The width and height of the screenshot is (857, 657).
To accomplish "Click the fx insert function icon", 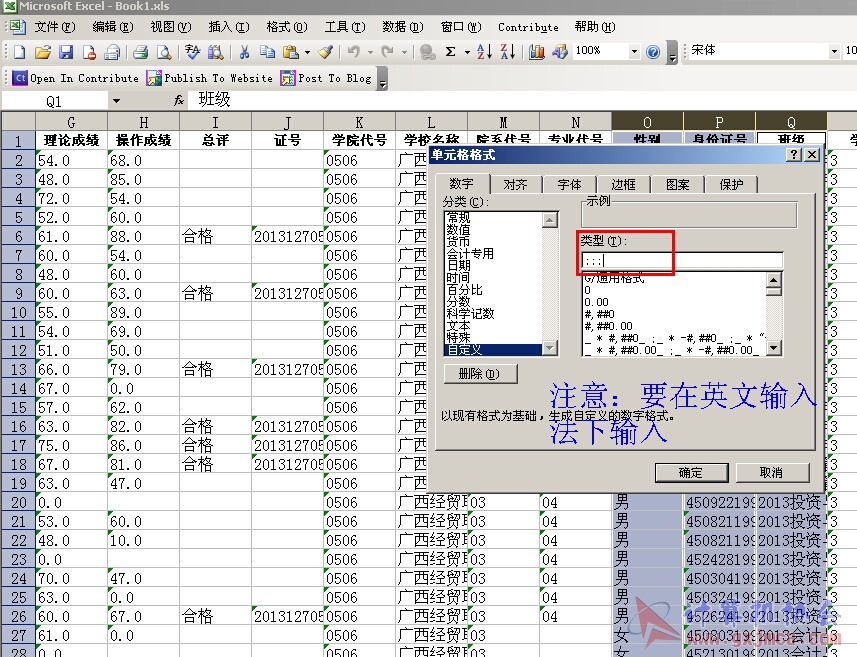I will tap(179, 101).
